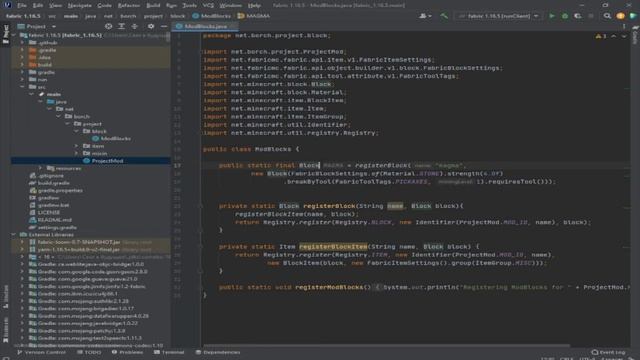Image resolution: width=640 pixels, height=360 pixels.
Task: Expand all in Project panel toolbar
Action: (121, 26)
